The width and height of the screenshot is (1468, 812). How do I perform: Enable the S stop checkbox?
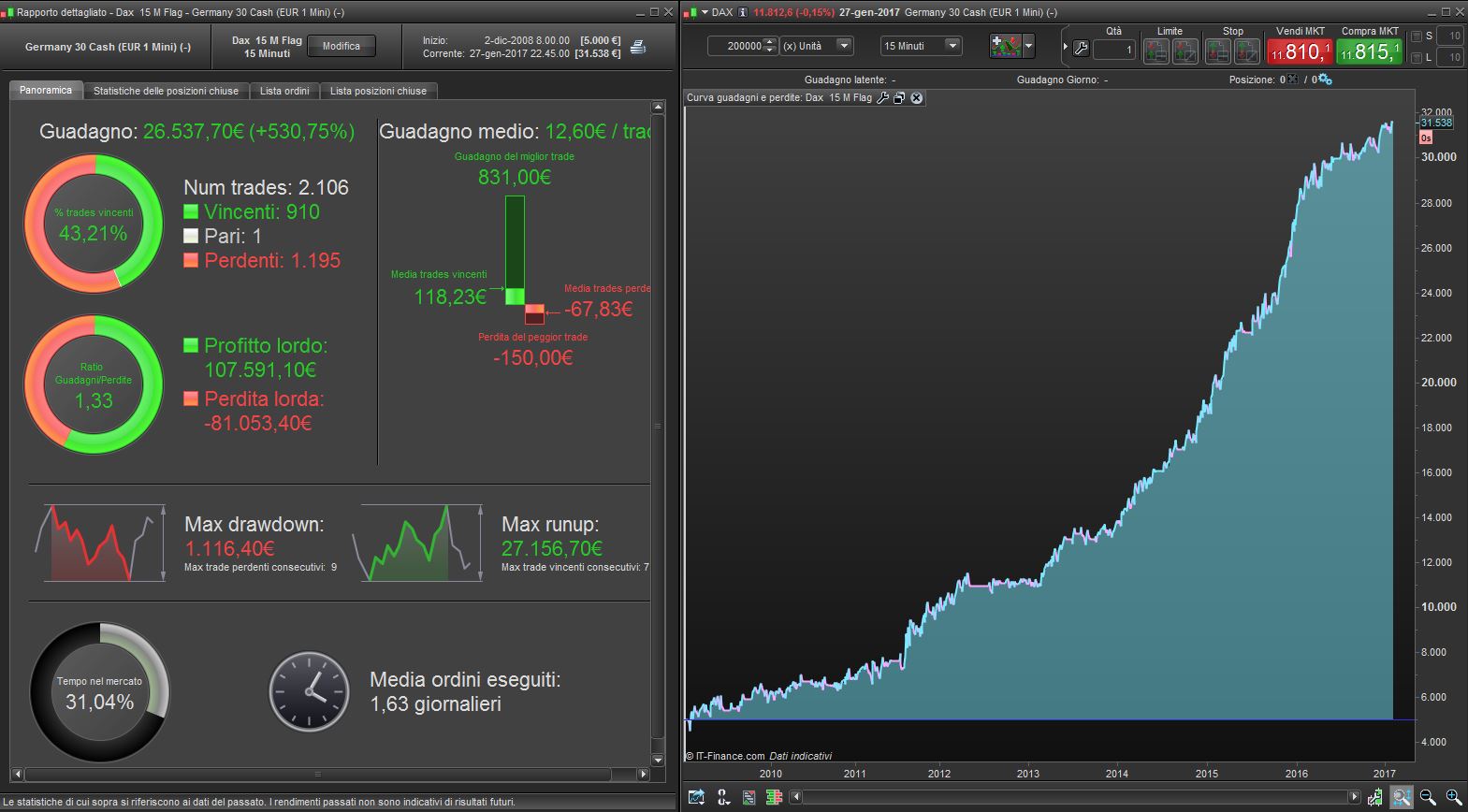pos(1416,36)
